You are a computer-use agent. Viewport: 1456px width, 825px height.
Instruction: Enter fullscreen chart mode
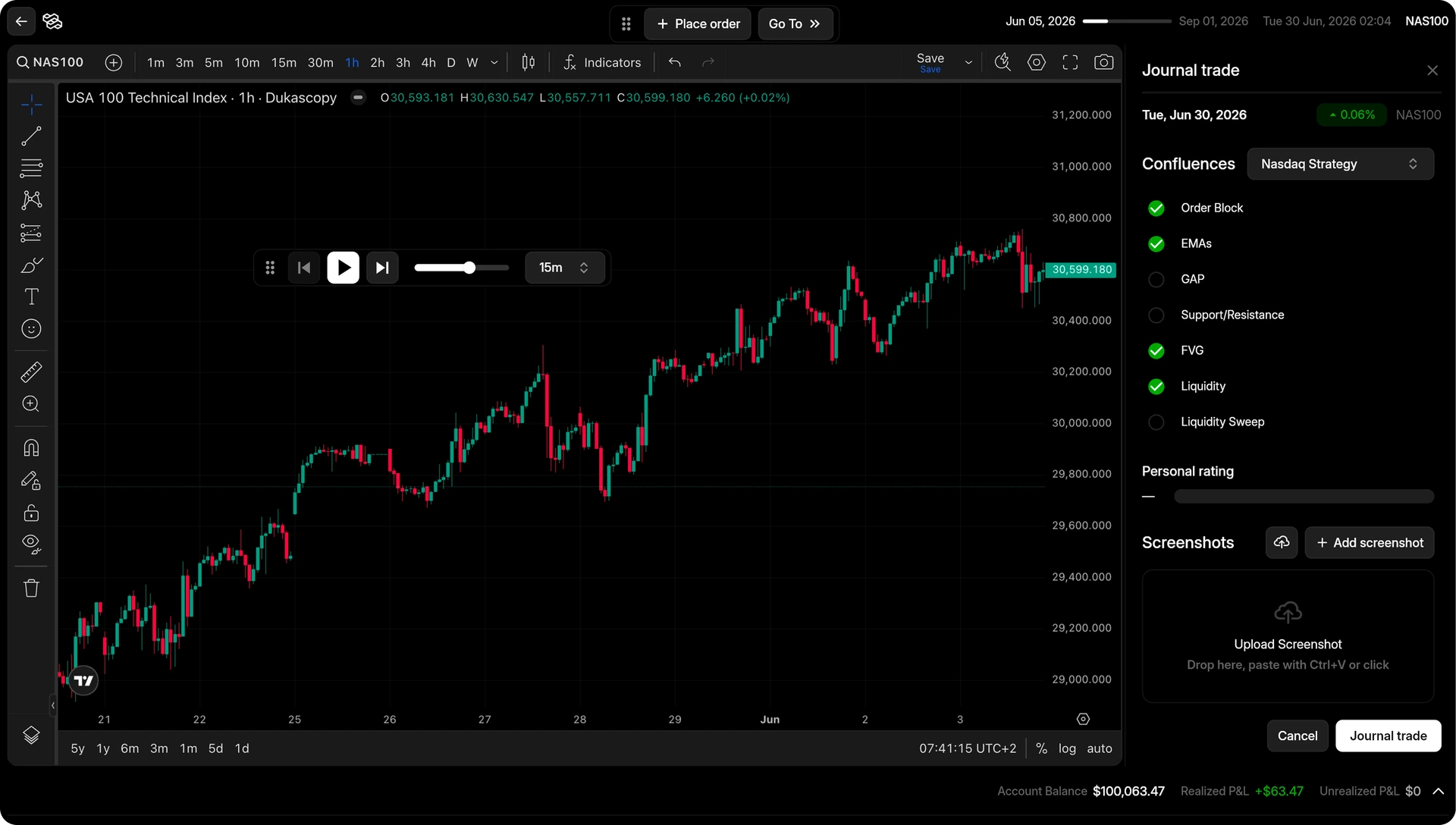coord(1070,62)
